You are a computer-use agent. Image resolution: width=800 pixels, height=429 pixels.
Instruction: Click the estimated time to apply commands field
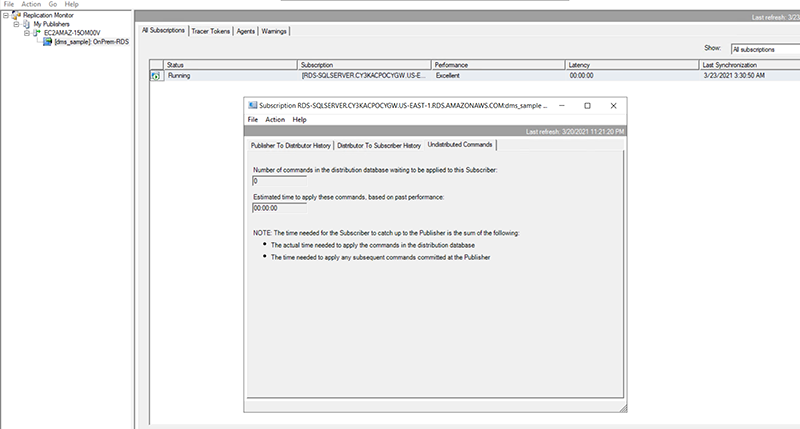[x=279, y=208]
